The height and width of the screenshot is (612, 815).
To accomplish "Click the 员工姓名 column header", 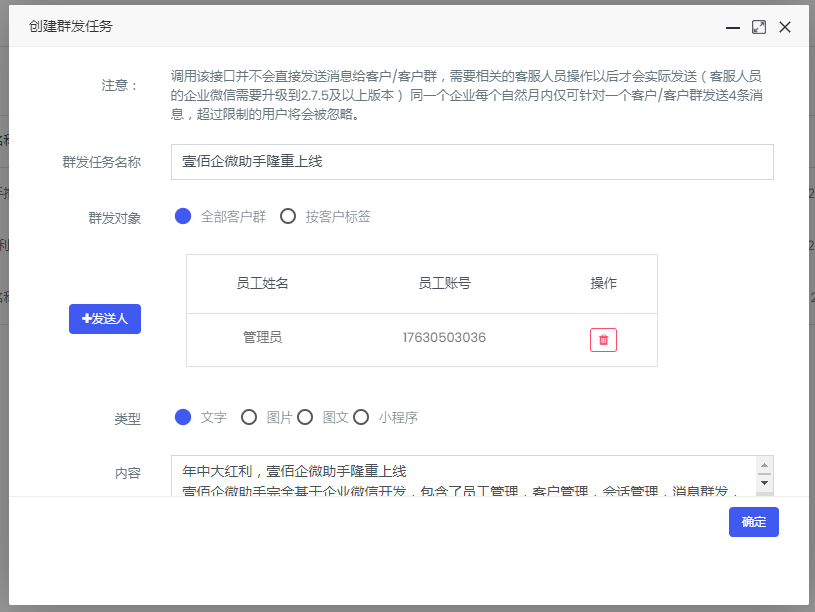I will tap(262, 283).
